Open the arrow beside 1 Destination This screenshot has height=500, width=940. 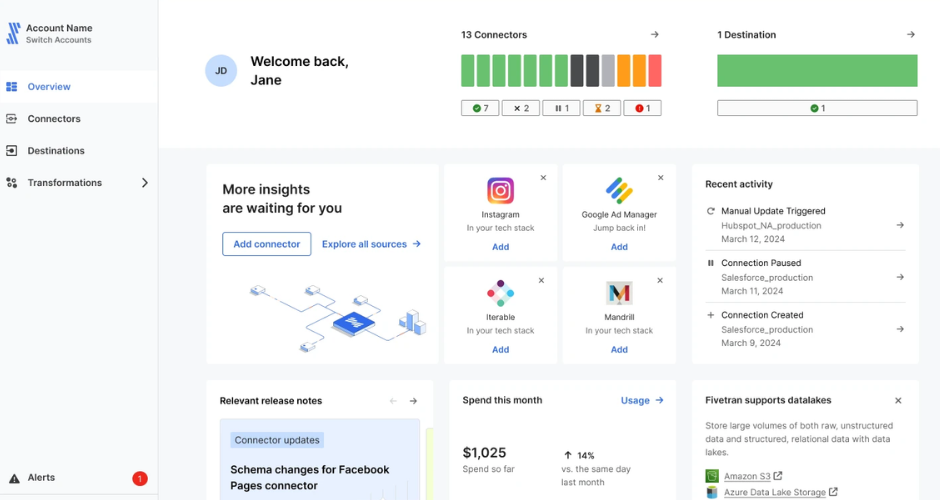coord(911,35)
